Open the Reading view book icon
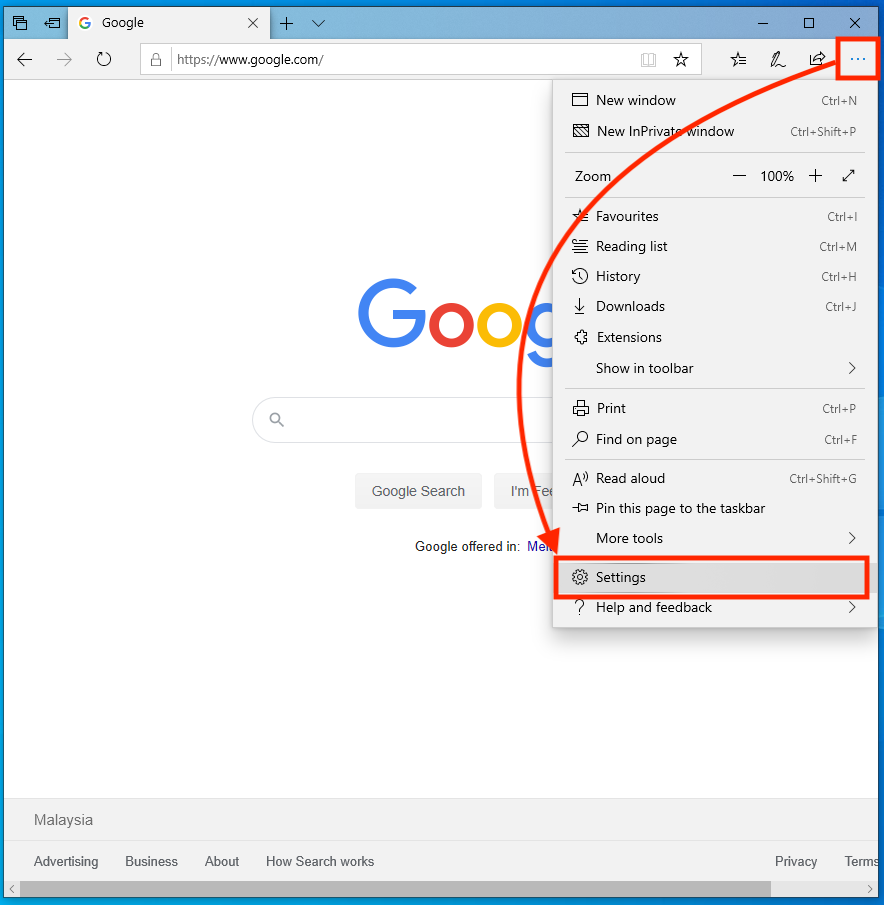The height and width of the screenshot is (905, 884). pos(648,60)
